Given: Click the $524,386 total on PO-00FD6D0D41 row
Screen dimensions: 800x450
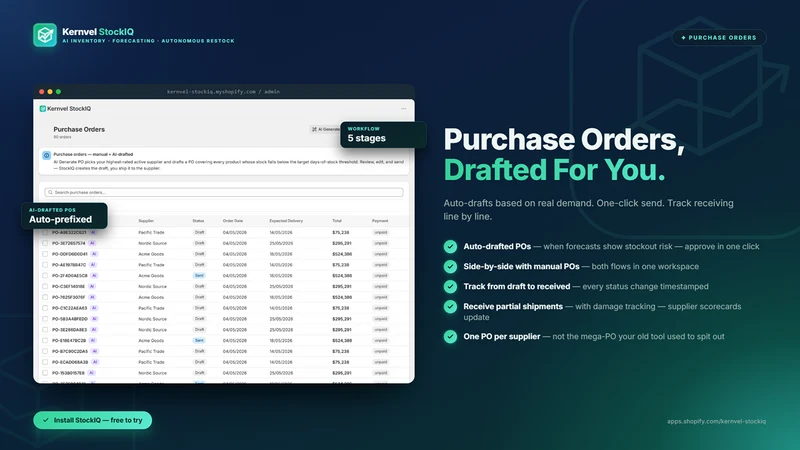Looking at the screenshot, I should coord(342,254).
